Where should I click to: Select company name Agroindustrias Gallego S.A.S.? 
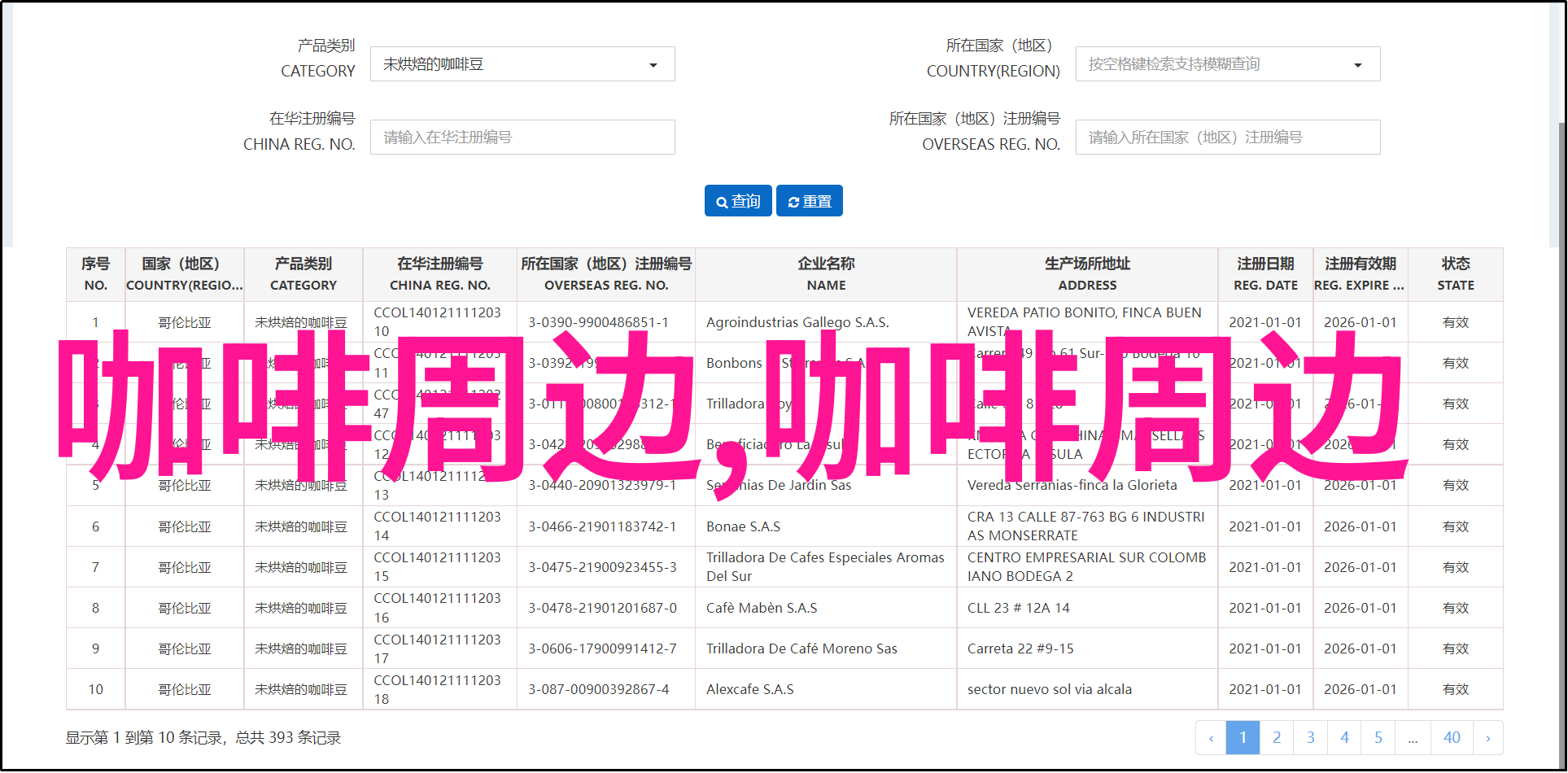click(x=797, y=322)
